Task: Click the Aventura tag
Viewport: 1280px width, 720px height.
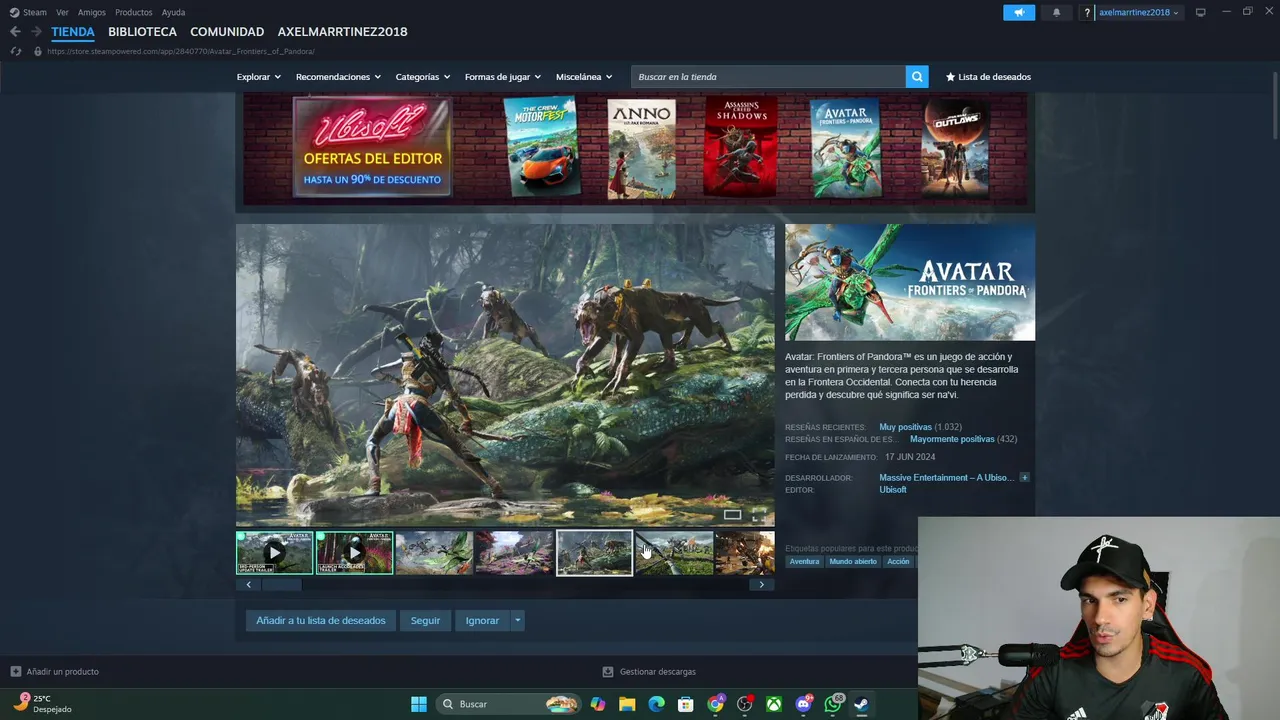Action: [804, 562]
